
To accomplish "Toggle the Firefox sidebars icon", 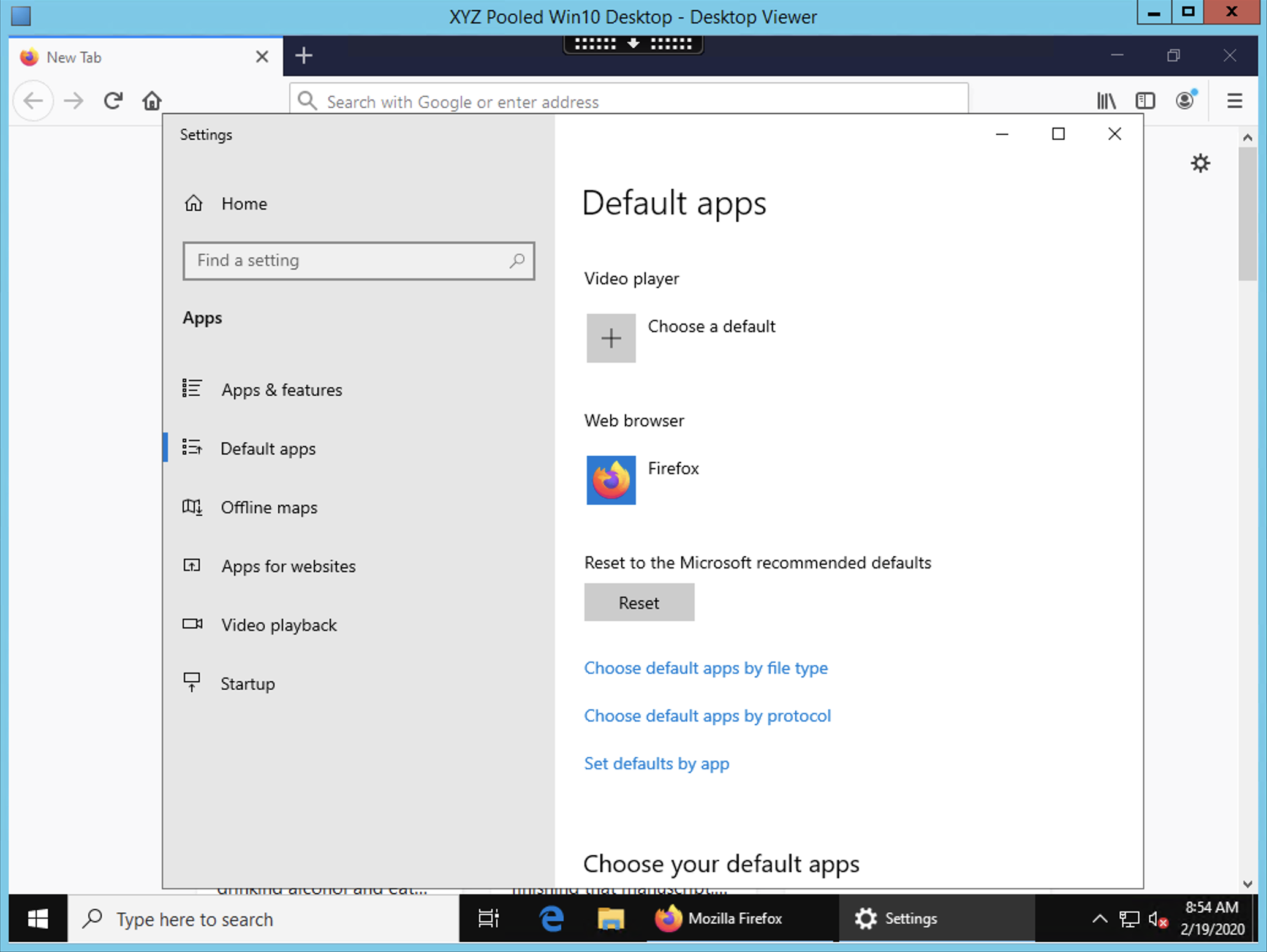I will click(x=1144, y=101).
